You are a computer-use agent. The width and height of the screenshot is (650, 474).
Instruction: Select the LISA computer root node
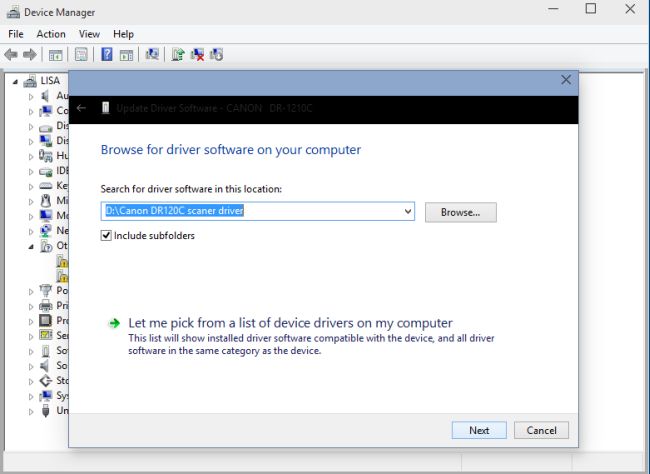click(x=41, y=80)
